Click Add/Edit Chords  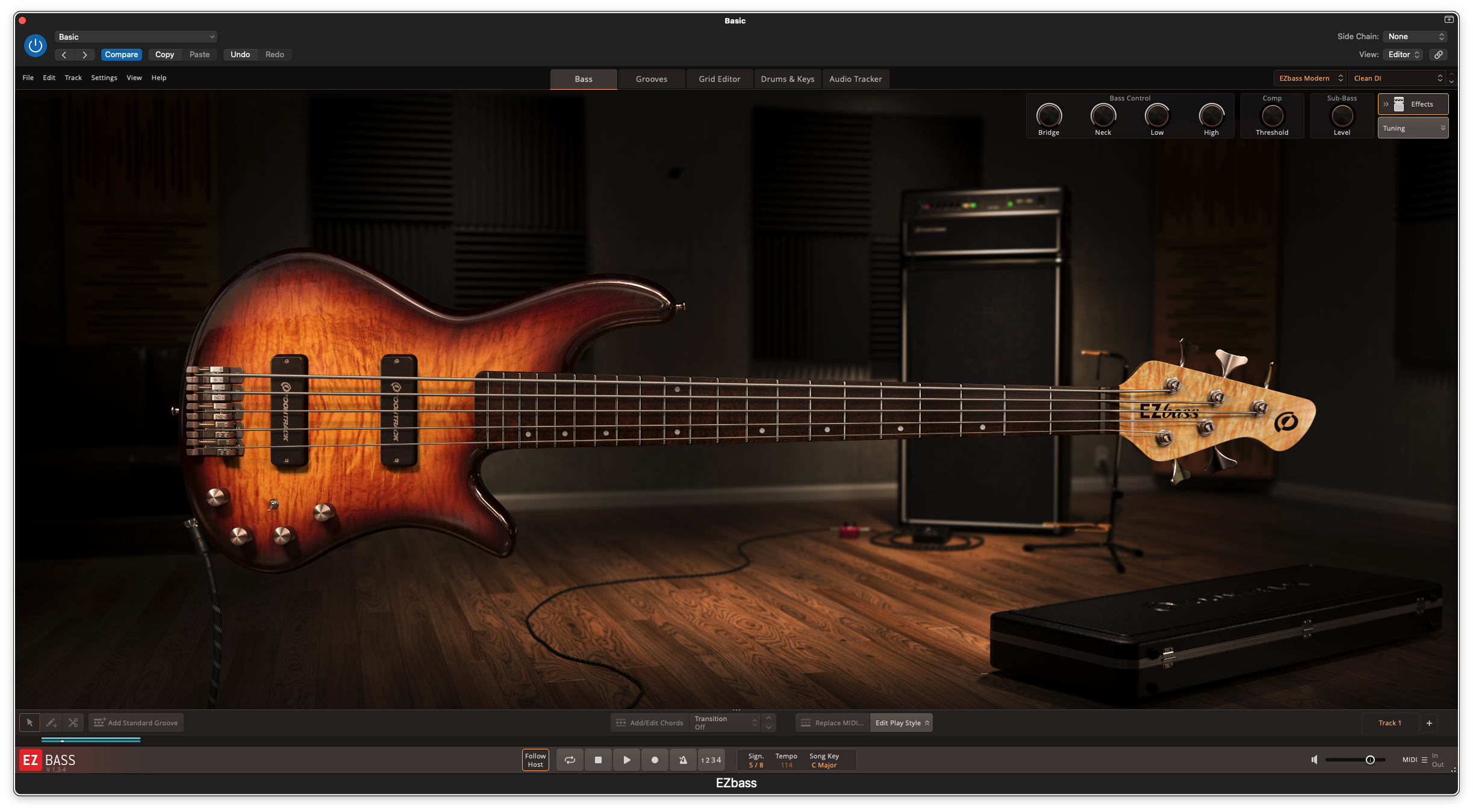pyautogui.click(x=650, y=723)
